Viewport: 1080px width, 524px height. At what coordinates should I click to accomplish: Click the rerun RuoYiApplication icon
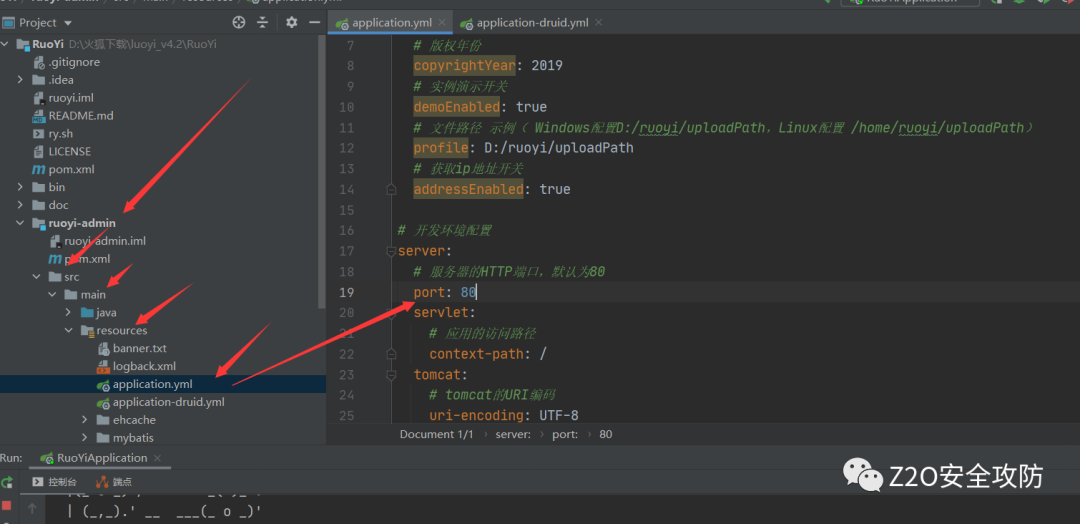point(8,482)
